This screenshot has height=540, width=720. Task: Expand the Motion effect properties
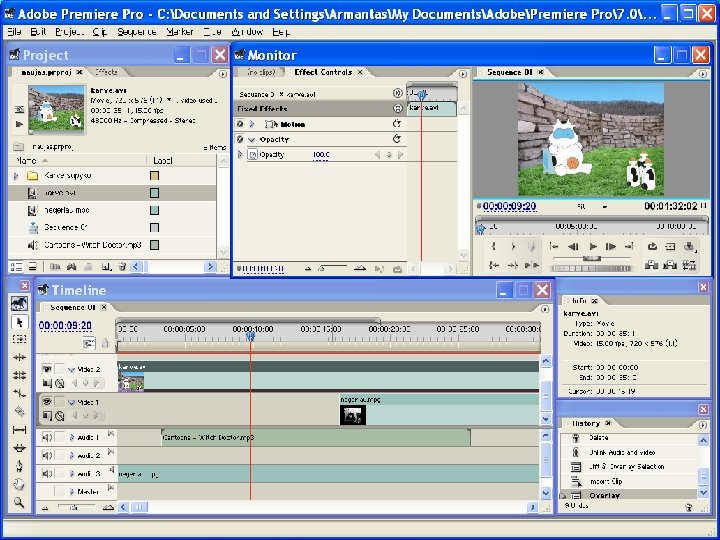point(252,124)
